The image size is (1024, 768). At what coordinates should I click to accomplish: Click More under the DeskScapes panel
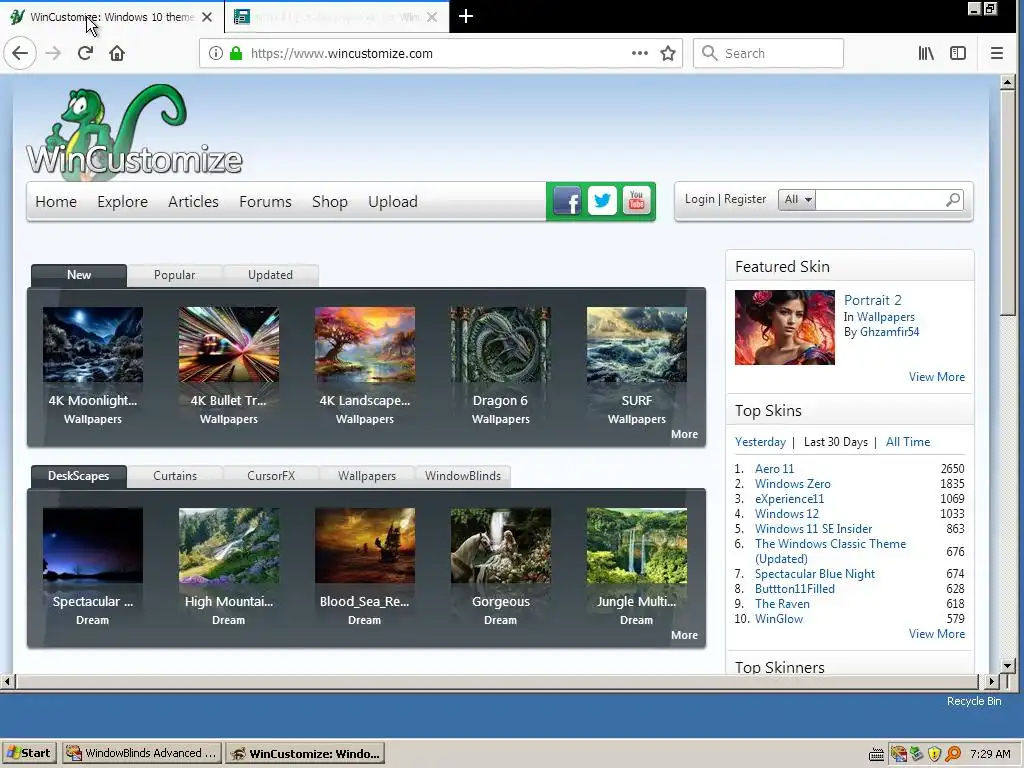pyautogui.click(x=684, y=635)
